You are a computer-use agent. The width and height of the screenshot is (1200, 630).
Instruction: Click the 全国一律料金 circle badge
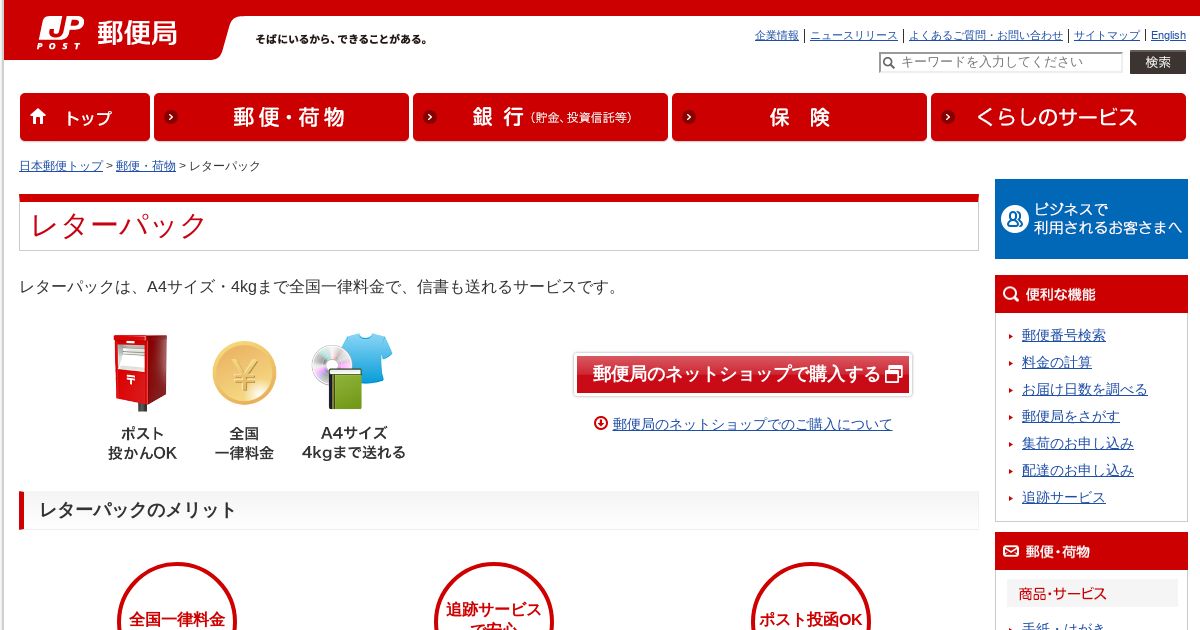pyautogui.click(x=177, y=597)
